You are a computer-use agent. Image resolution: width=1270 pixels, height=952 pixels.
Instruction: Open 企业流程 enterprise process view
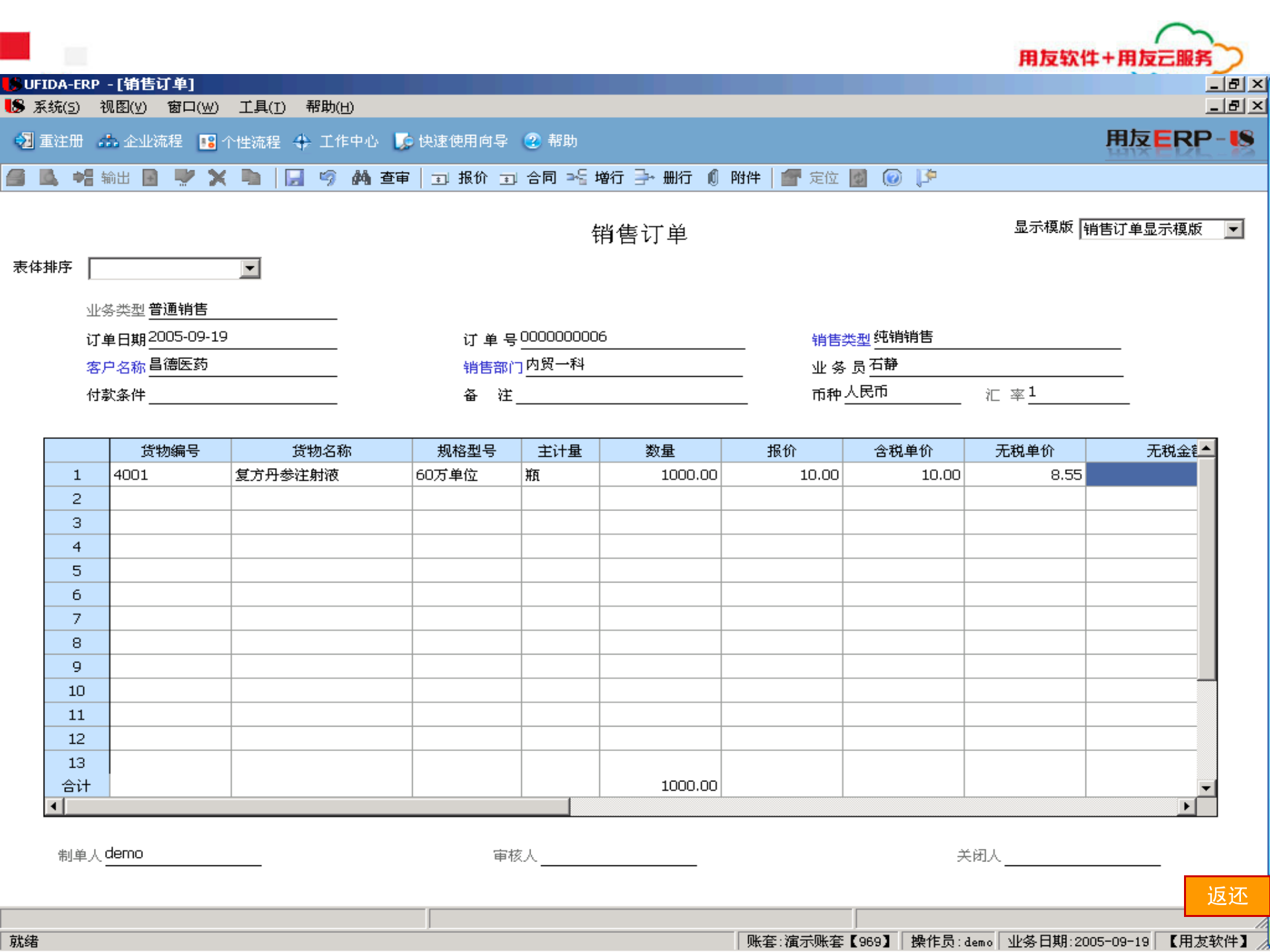pos(139,141)
